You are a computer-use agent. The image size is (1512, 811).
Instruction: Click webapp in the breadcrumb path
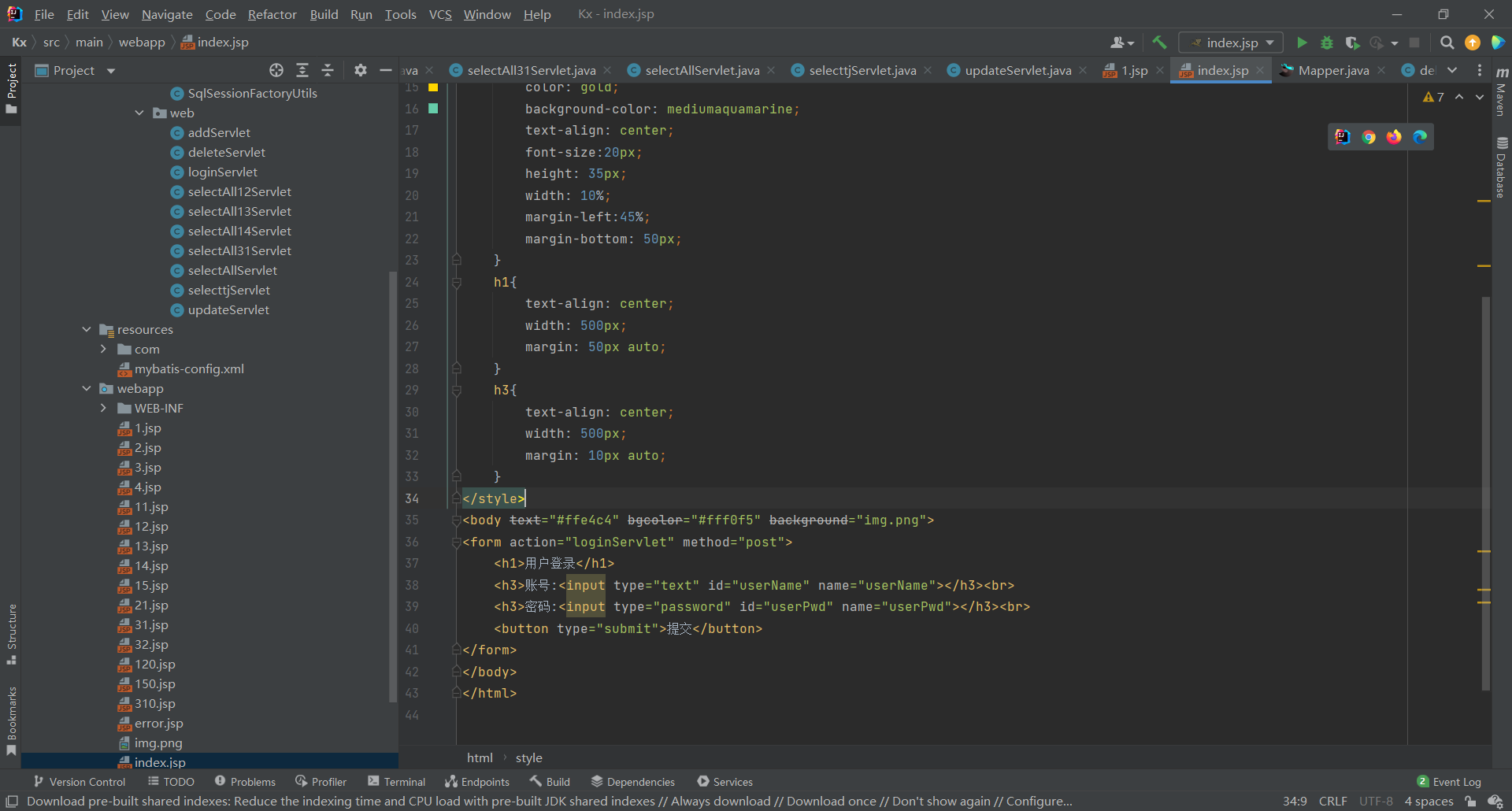click(142, 43)
